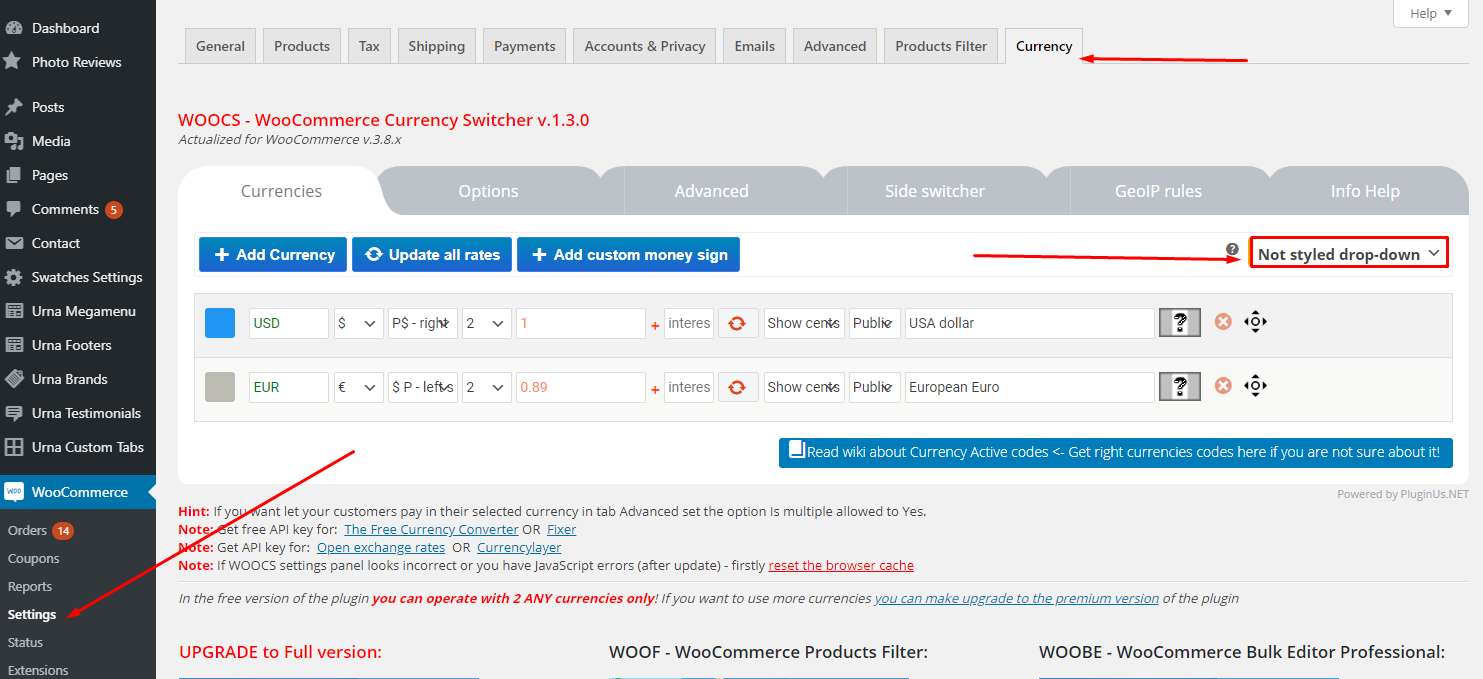The image size is (1483, 679).
Task: Click the USD currency code field
Action: [x=289, y=323]
